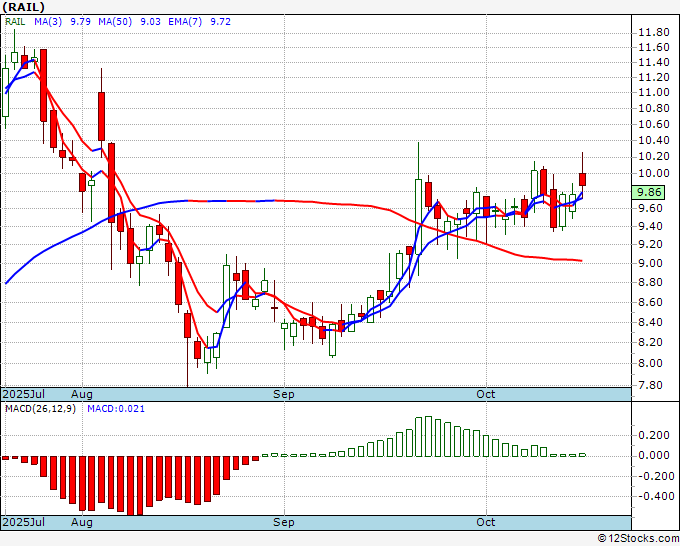Image resolution: width=680 pixels, height=546 pixels.
Task: Click the Aug label on price chart axis
Action: pos(82,394)
